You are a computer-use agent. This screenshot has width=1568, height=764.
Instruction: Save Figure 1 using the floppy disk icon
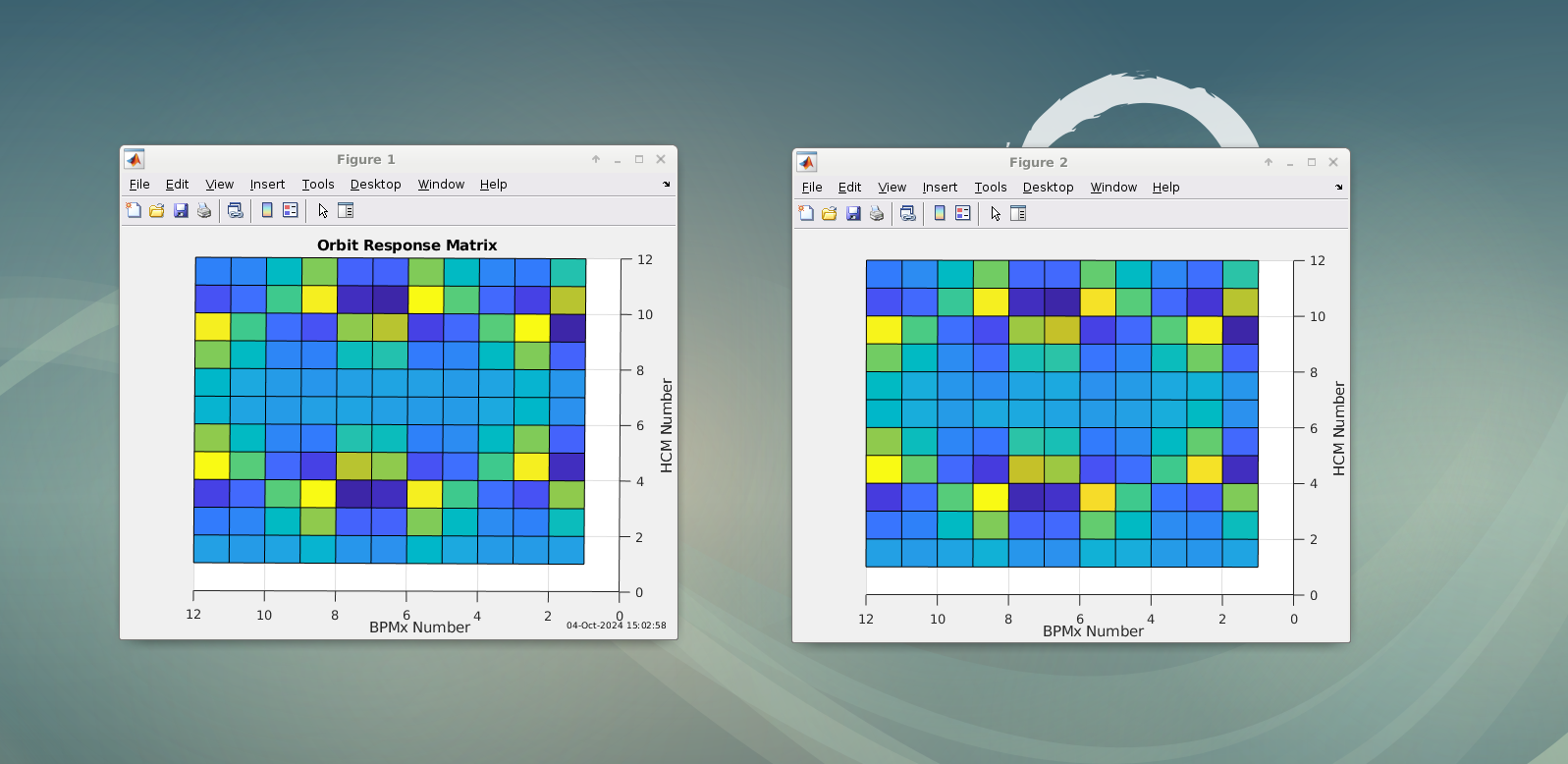(x=181, y=210)
